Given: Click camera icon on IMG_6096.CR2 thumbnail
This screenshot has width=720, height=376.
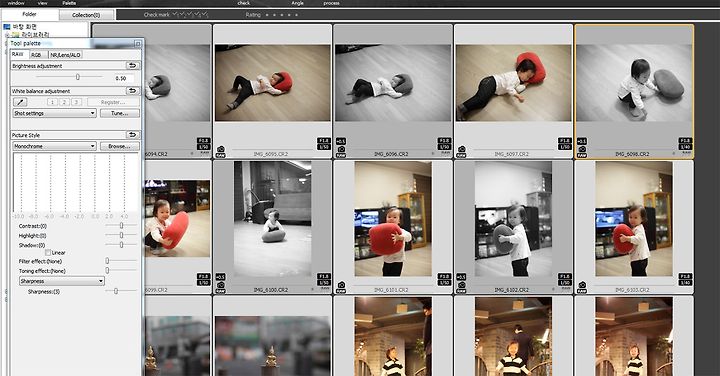Looking at the screenshot, I should [x=341, y=150].
